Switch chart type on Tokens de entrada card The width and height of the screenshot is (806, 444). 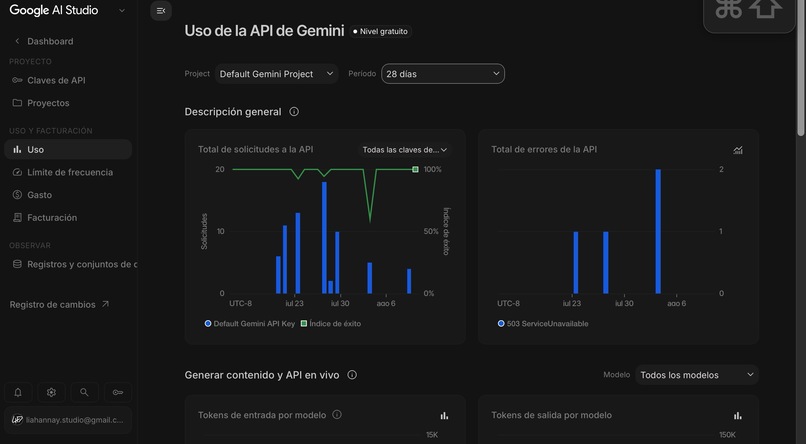(x=445, y=416)
